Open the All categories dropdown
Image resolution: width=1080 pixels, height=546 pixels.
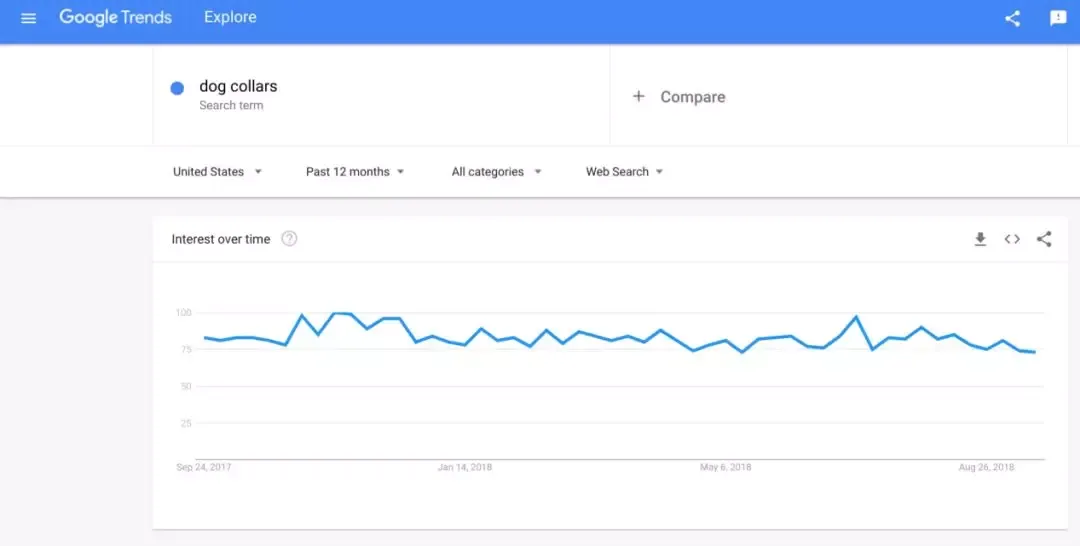tap(496, 171)
